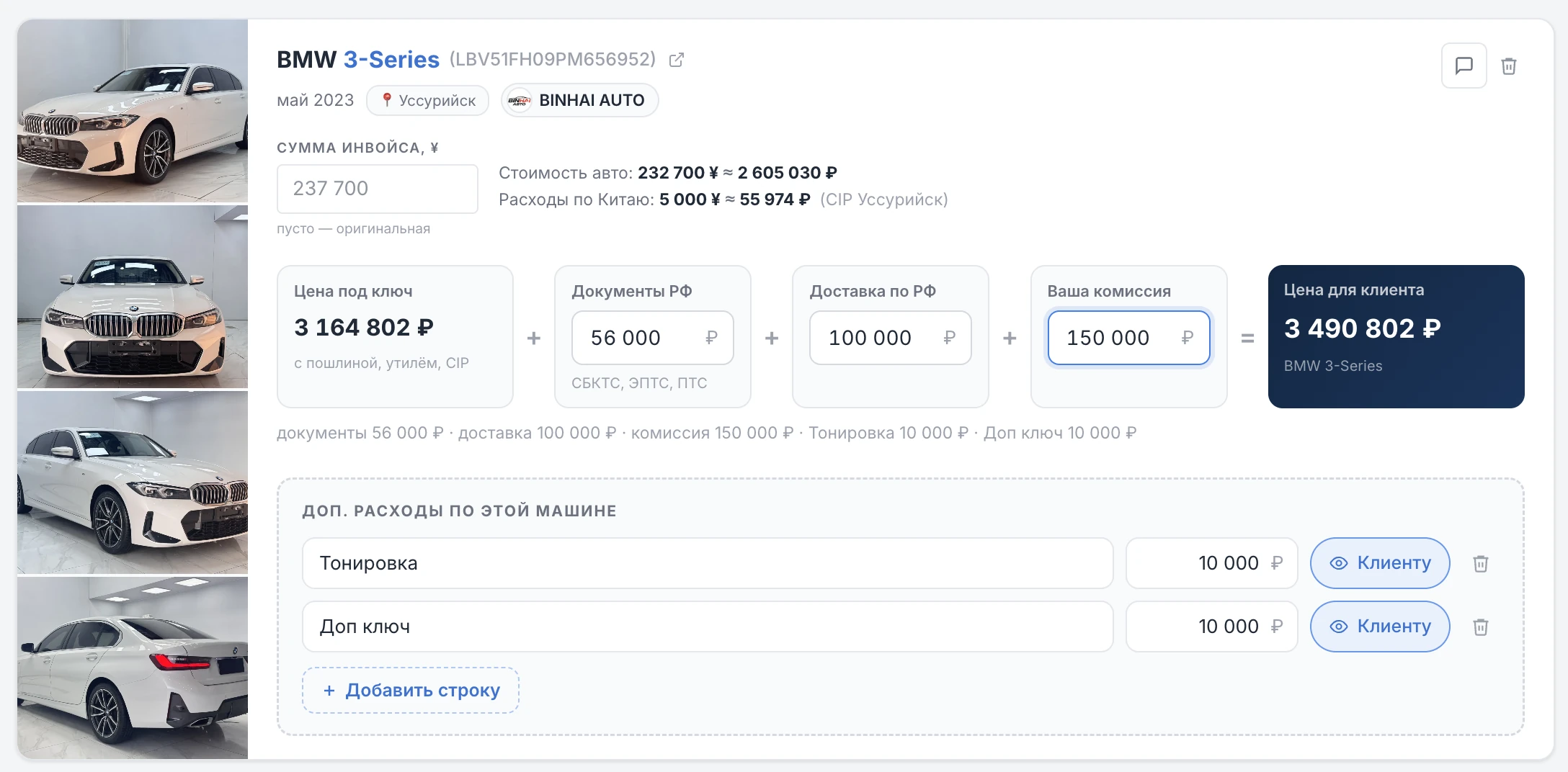Click the BINHAI AUTO dealer badge

(580, 100)
